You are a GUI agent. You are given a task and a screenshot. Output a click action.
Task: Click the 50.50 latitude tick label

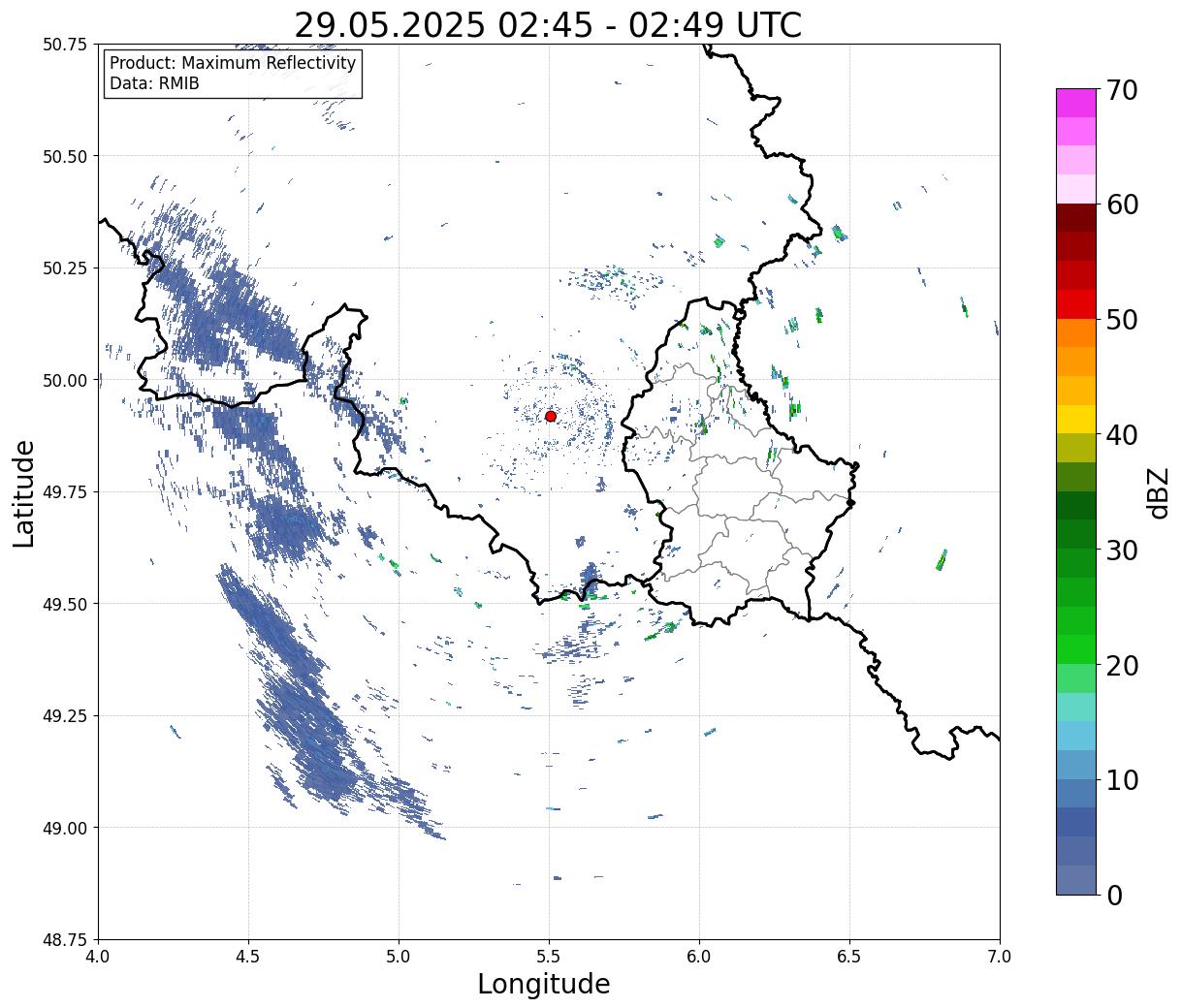click(x=64, y=156)
